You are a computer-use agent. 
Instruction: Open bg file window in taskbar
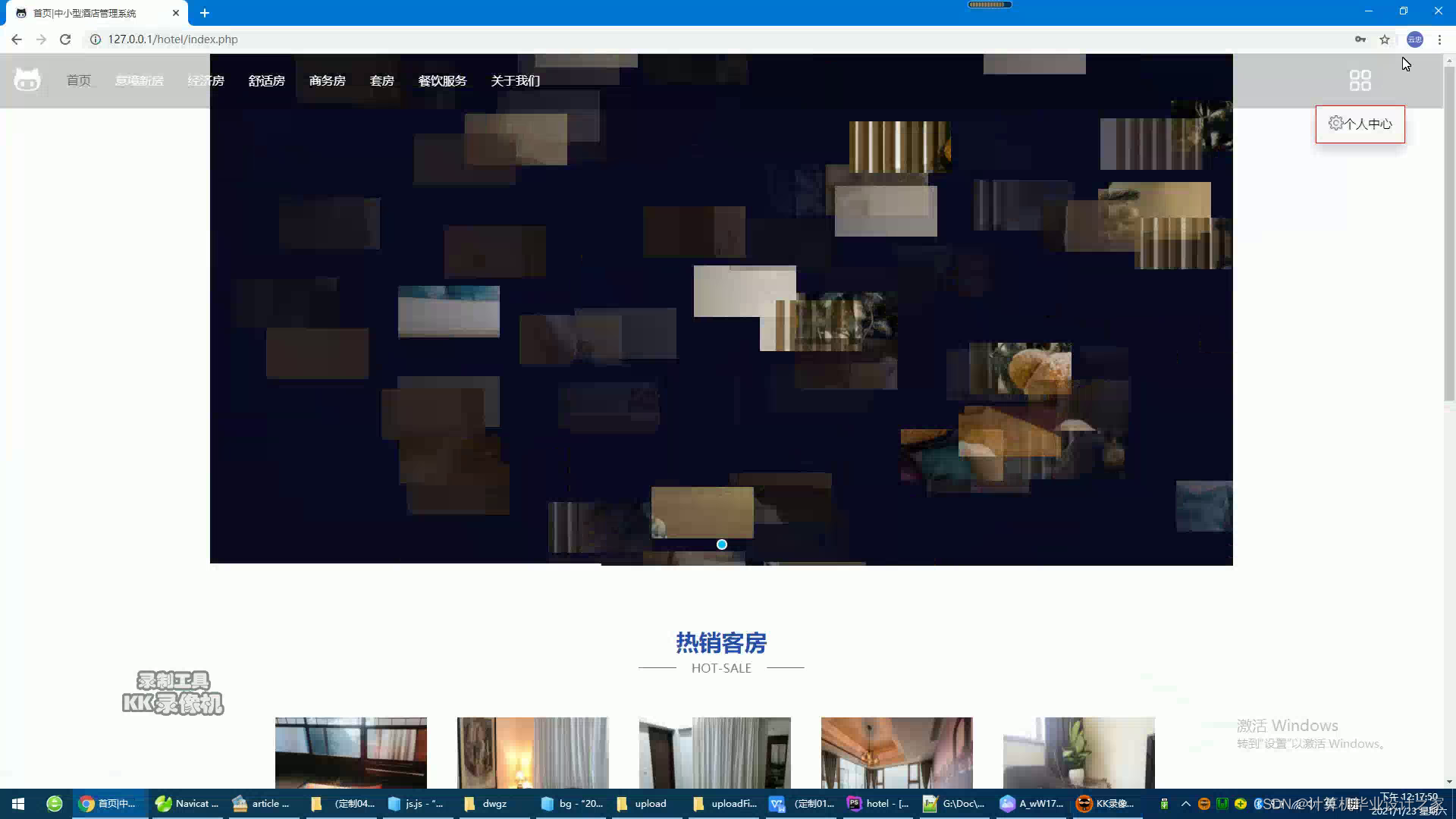(x=572, y=804)
